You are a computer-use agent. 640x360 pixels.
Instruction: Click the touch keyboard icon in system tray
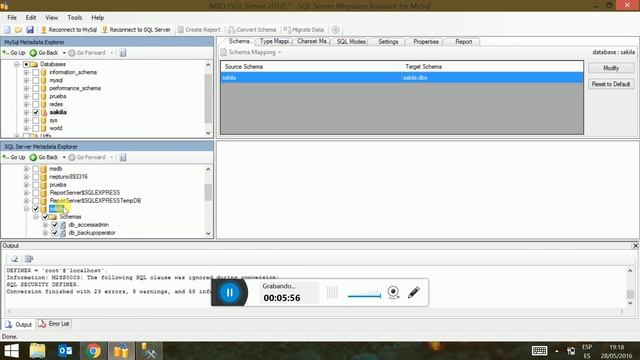pyautogui.click(x=540, y=351)
